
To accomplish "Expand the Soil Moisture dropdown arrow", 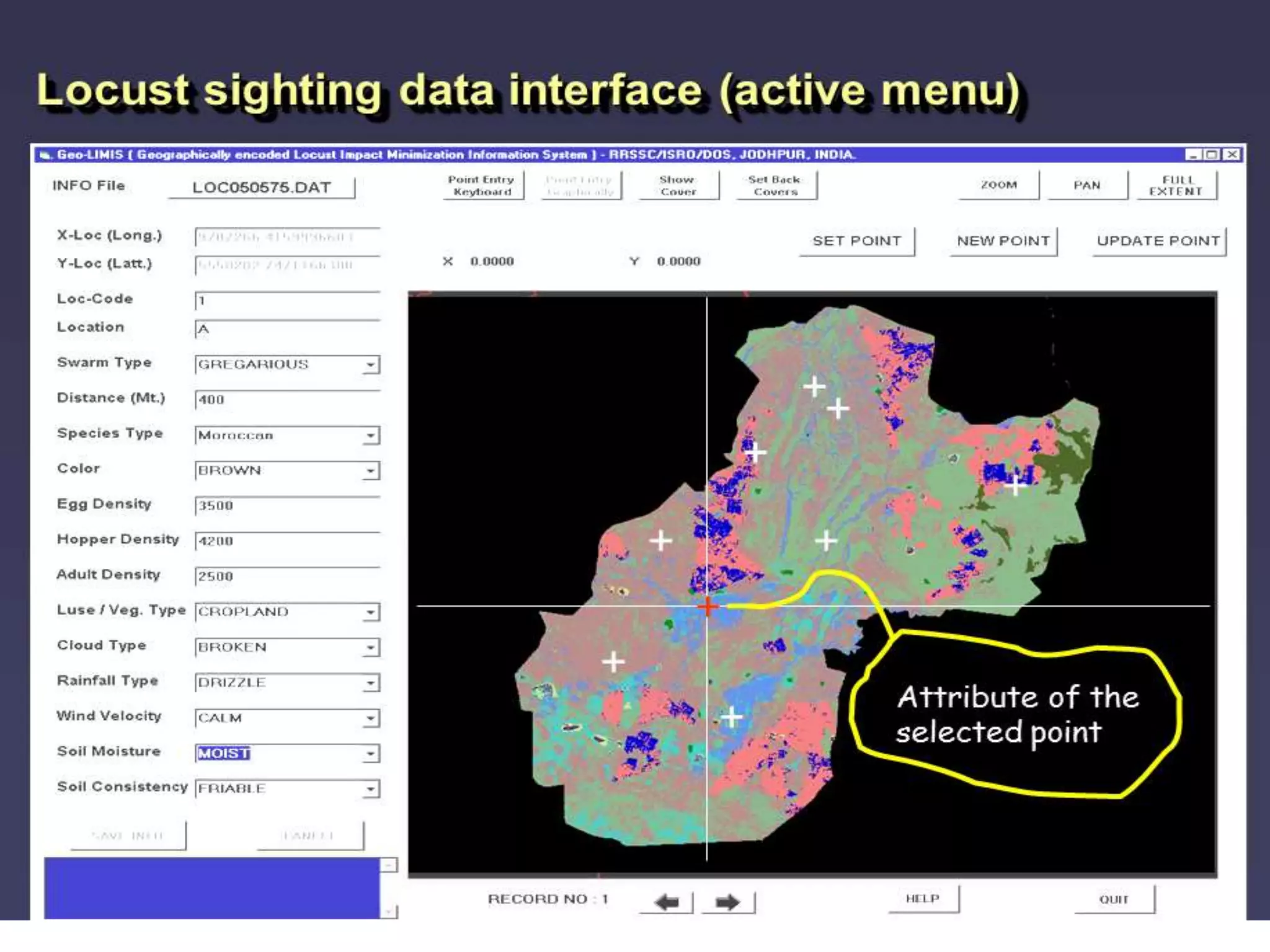I will click(x=370, y=754).
